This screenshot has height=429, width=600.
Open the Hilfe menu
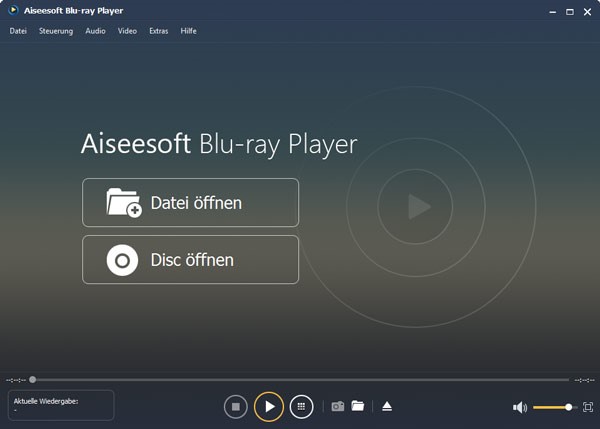pos(188,31)
